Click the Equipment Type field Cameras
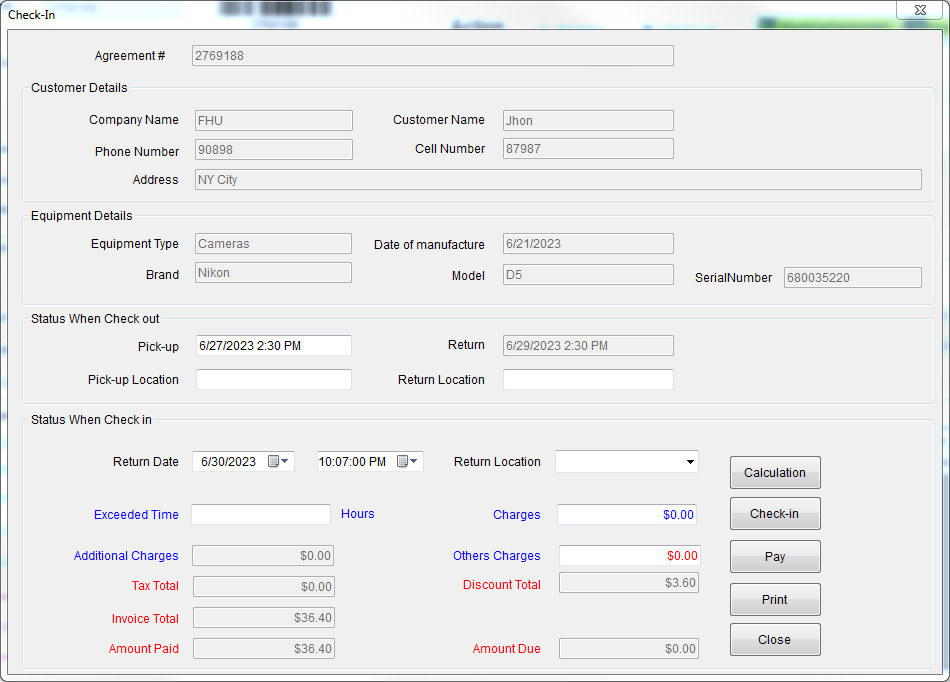 [x=273, y=243]
